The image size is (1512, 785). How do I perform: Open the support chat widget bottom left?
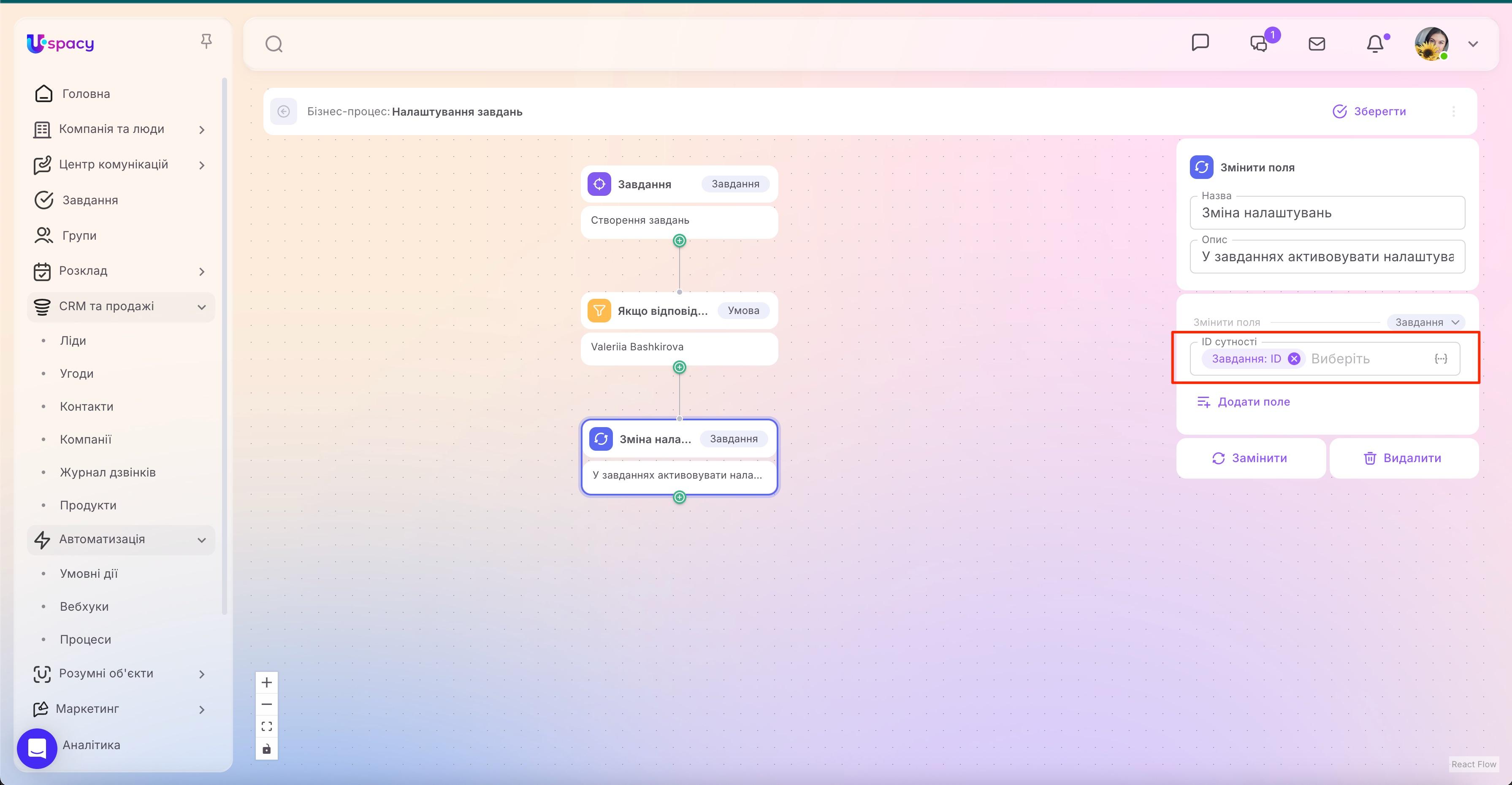coord(37,748)
